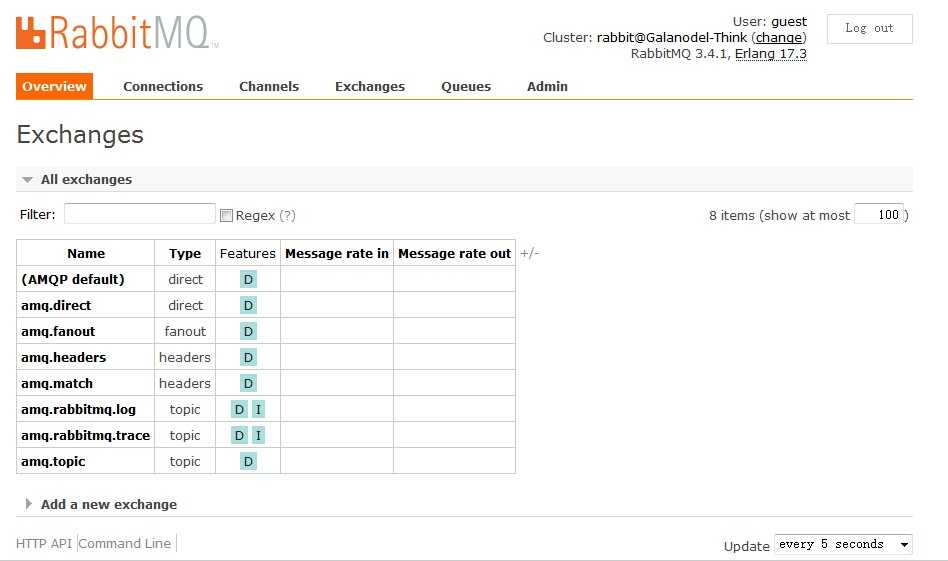The height and width of the screenshot is (561, 948).
Task: Open the amq.headers exchange
Action: coord(63,357)
